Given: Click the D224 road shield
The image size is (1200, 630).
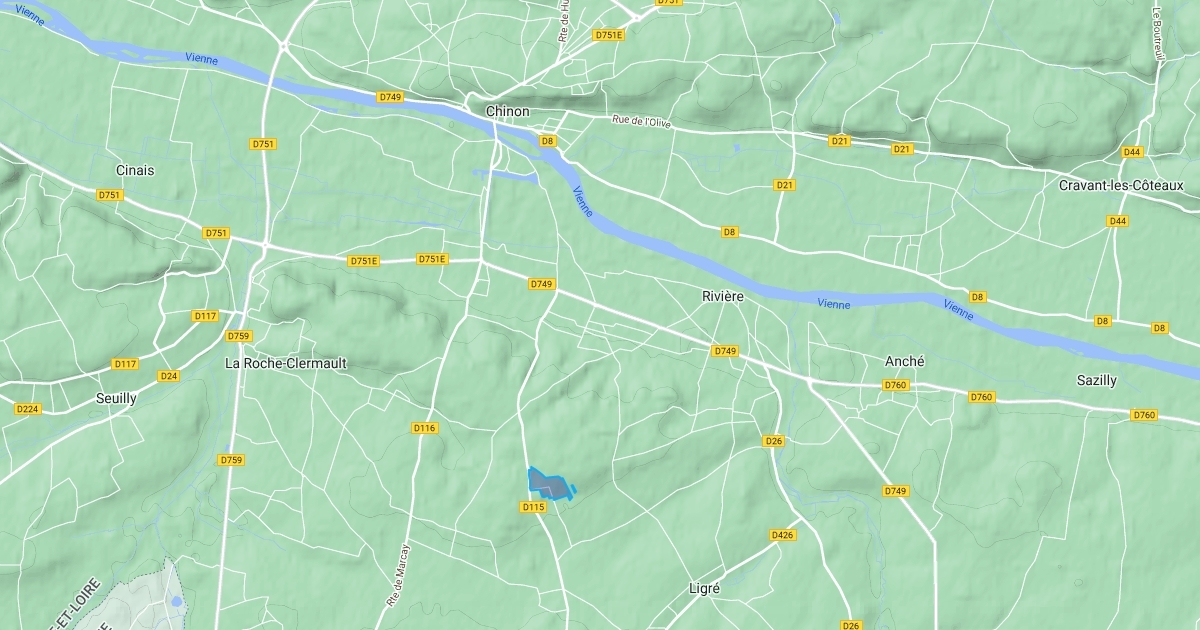Looking at the screenshot, I should (x=27, y=409).
